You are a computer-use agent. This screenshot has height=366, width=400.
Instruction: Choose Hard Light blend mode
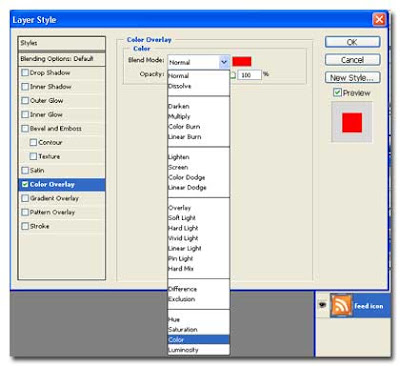pyautogui.click(x=199, y=228)
